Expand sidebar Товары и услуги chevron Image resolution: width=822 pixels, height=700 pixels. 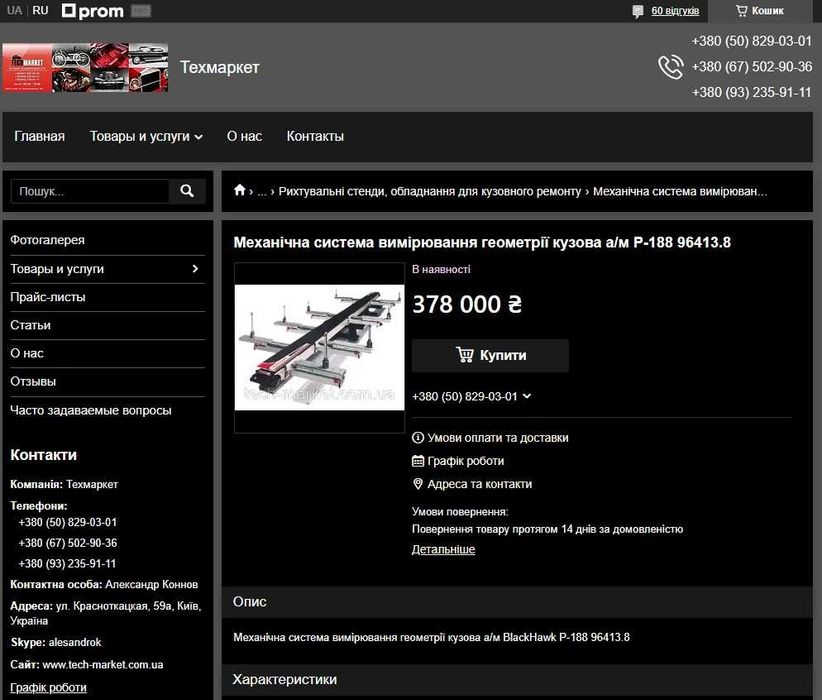tap(195, 268)
